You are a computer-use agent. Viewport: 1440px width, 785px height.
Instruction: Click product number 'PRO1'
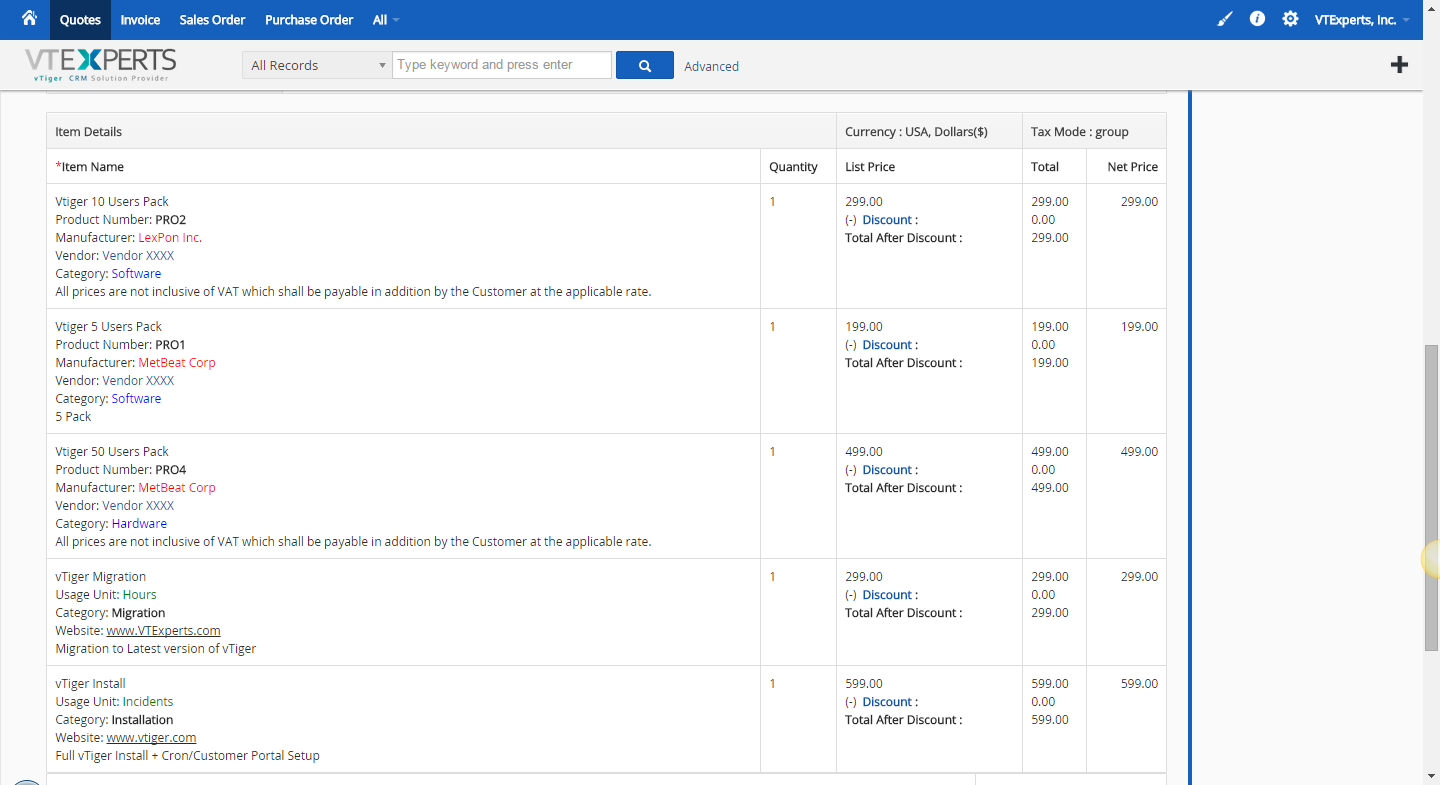coord(171,345)
